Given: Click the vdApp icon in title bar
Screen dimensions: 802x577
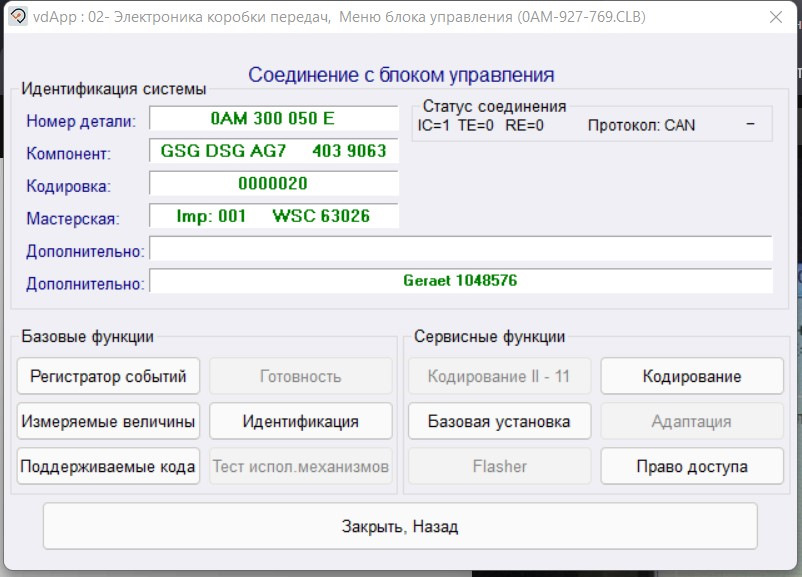Looking at the screenshot, I should point(17,17).
